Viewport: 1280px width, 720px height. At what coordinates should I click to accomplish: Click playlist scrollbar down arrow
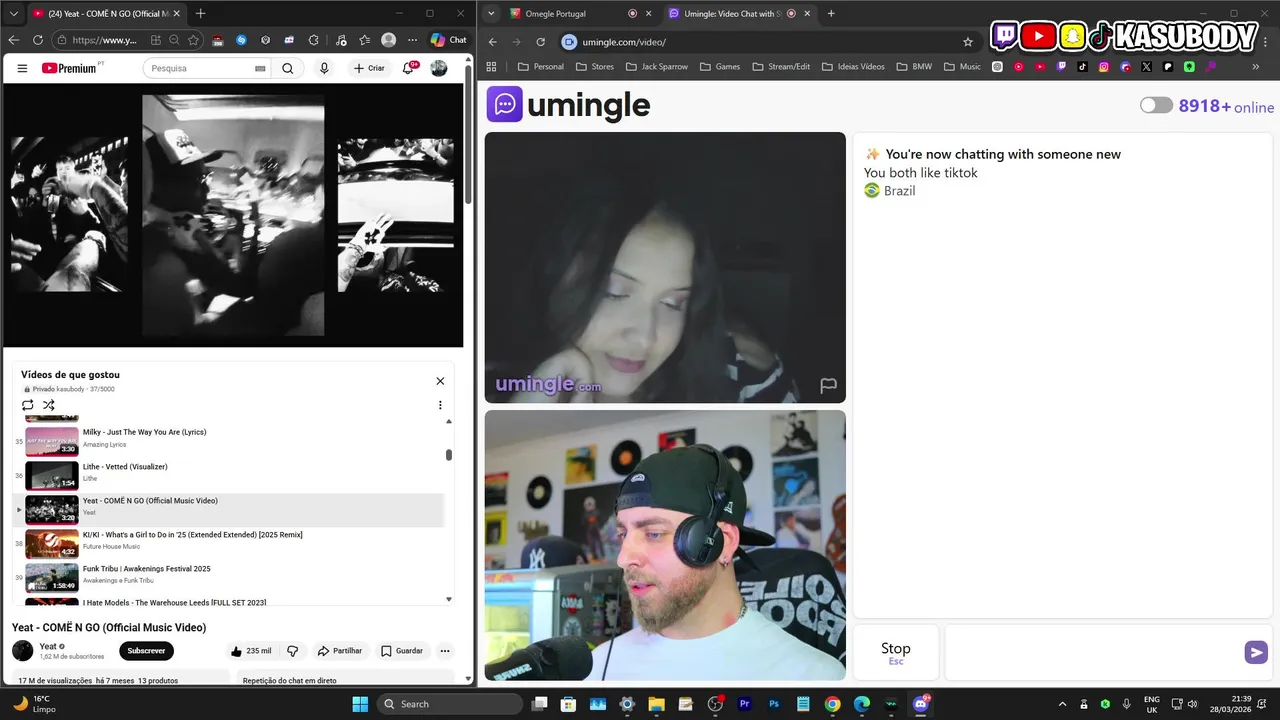click(x=448, y=599)
